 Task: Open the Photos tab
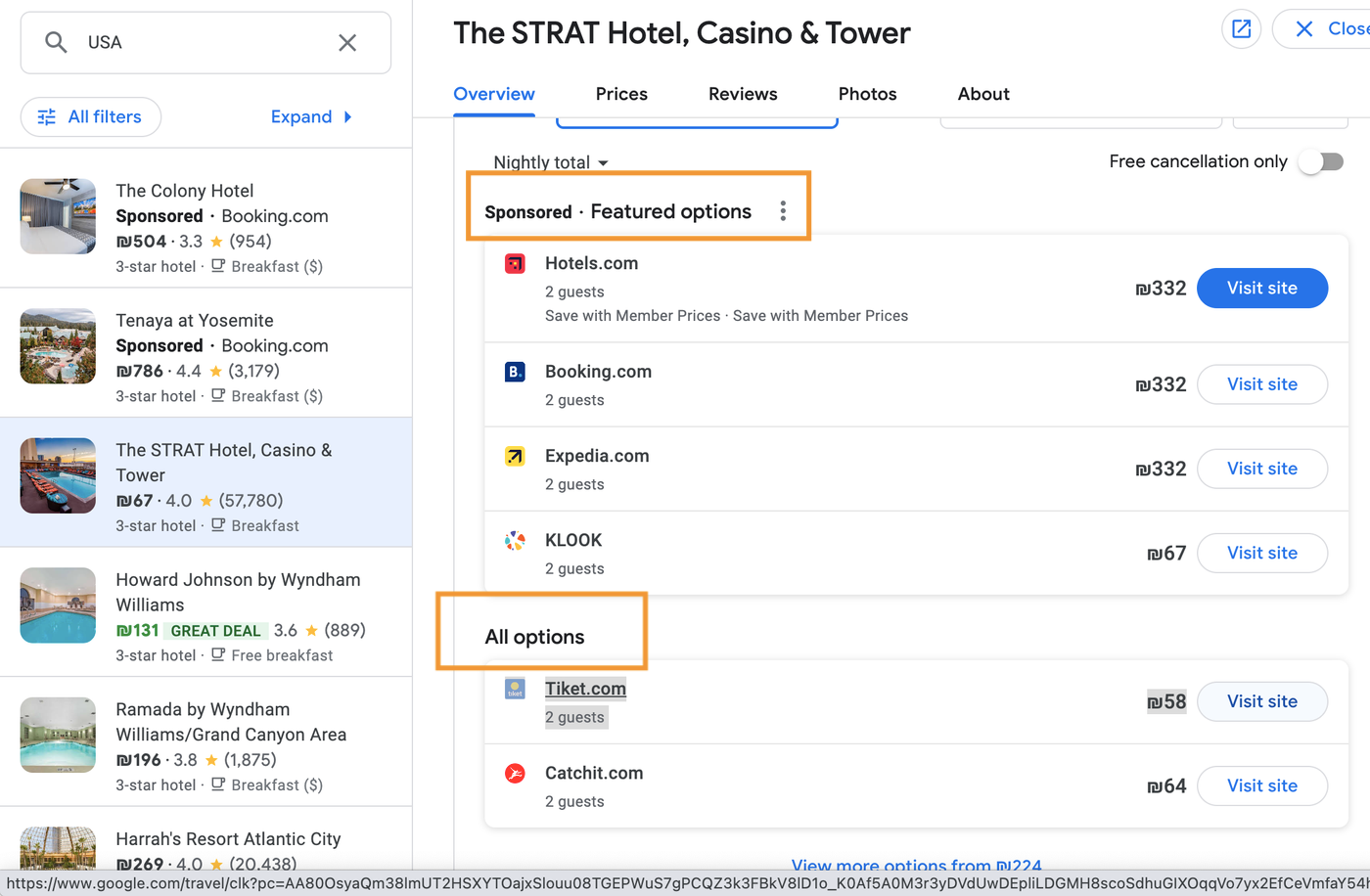point(867,94)
